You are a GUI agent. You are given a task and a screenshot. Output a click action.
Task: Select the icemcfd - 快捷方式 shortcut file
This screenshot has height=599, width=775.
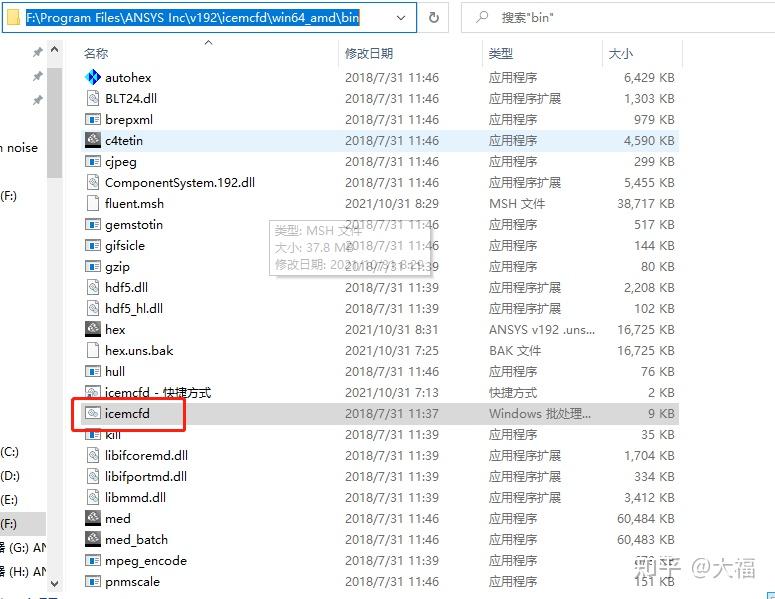click(x=158, y=392)
